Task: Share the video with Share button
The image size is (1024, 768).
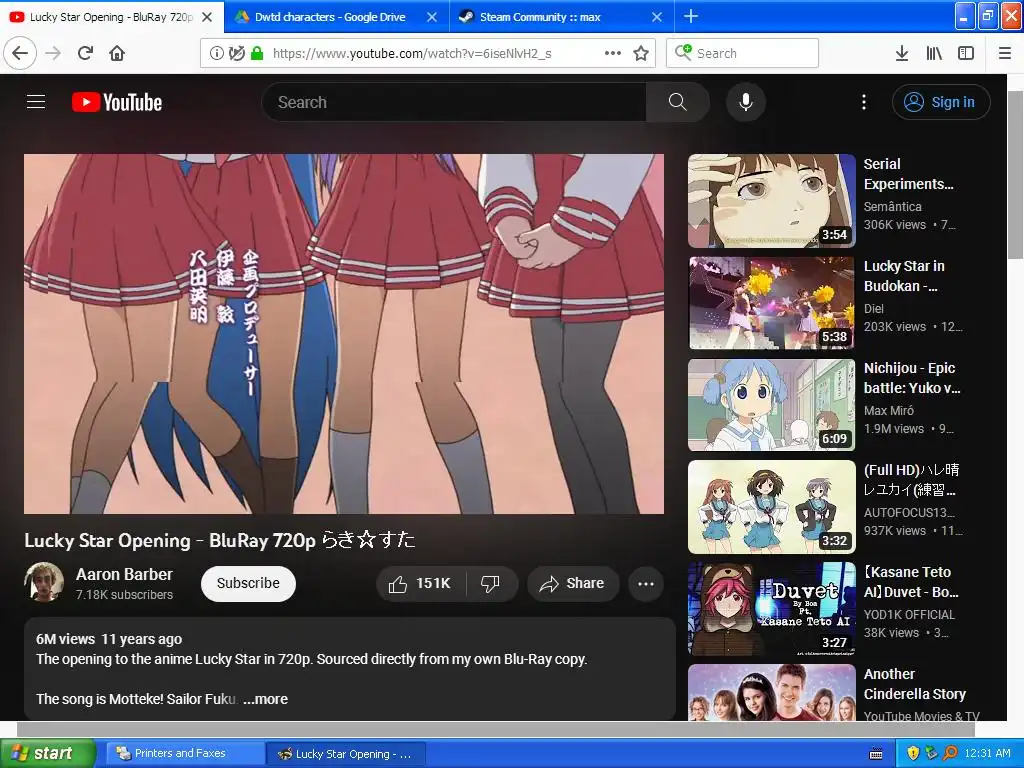Action: pos(573,583)
